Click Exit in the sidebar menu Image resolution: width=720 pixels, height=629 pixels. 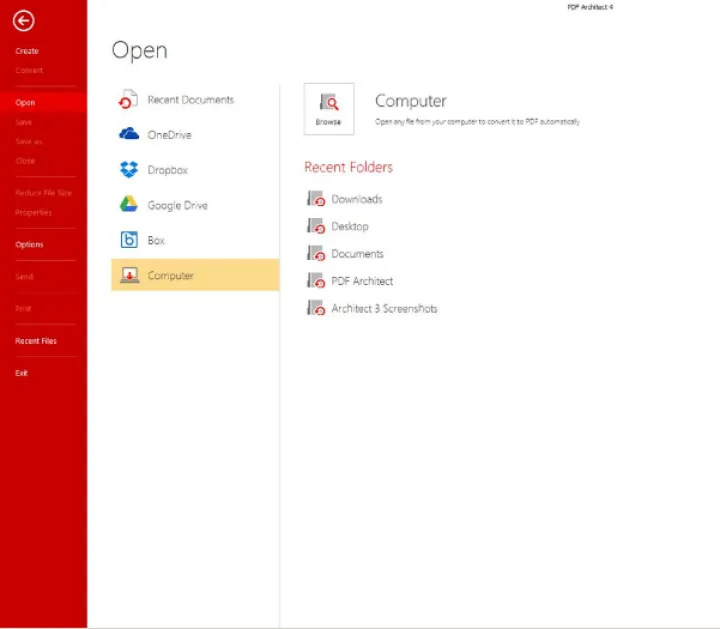[x=21, y=373]
